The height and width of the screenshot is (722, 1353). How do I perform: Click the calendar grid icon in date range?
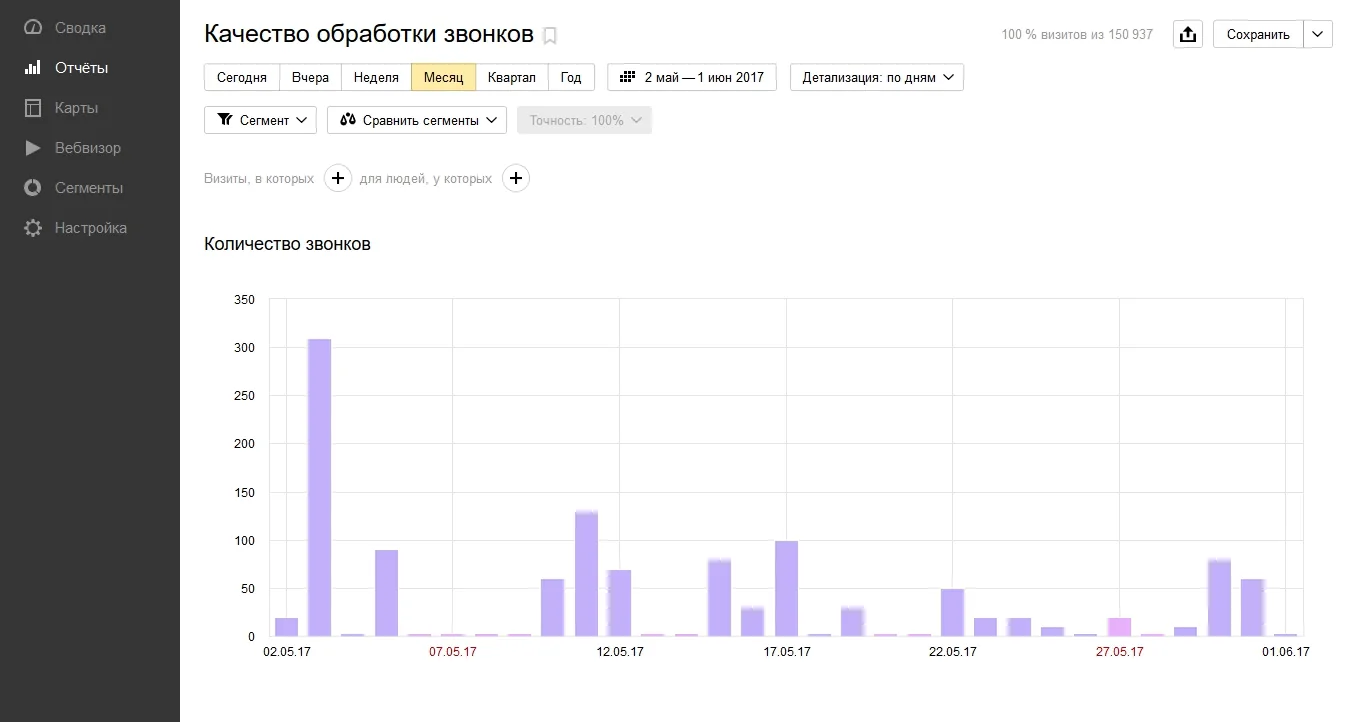[628, 77]
